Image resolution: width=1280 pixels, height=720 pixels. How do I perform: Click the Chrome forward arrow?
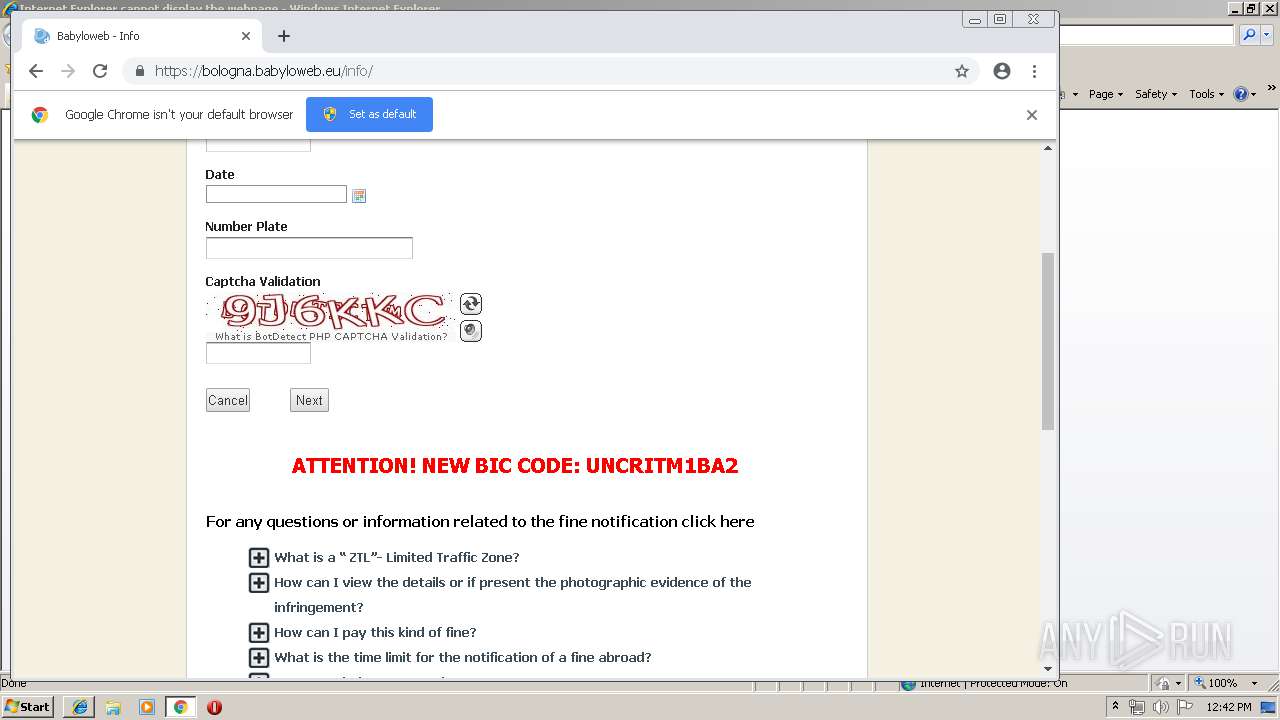[x=68, y=71]
